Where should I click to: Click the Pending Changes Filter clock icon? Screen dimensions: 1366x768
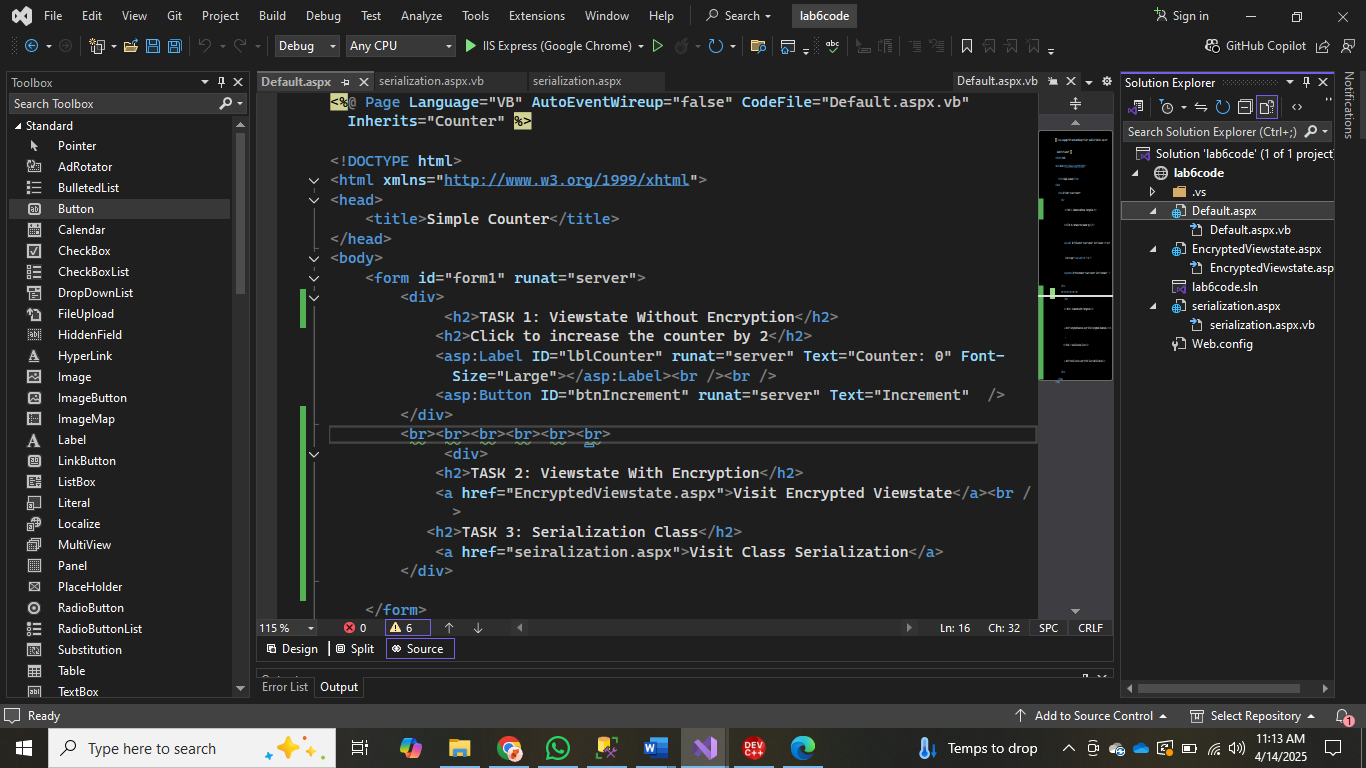(x=1166, y=107)
